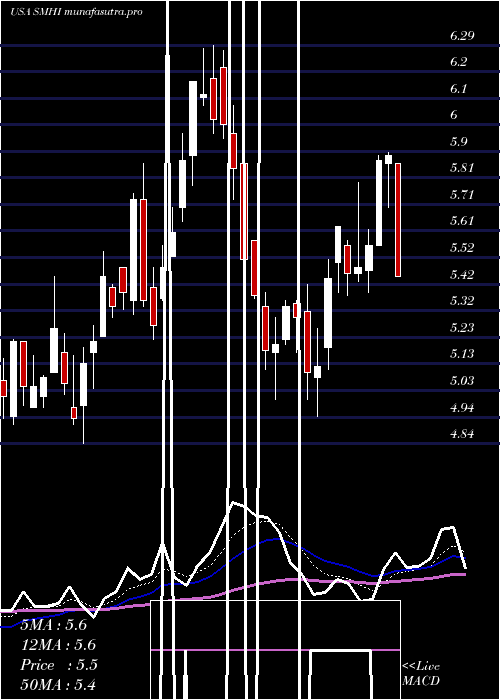Click the 5.81 price axis label
Viewport: 500px width, 700px height.
(462, 168)
